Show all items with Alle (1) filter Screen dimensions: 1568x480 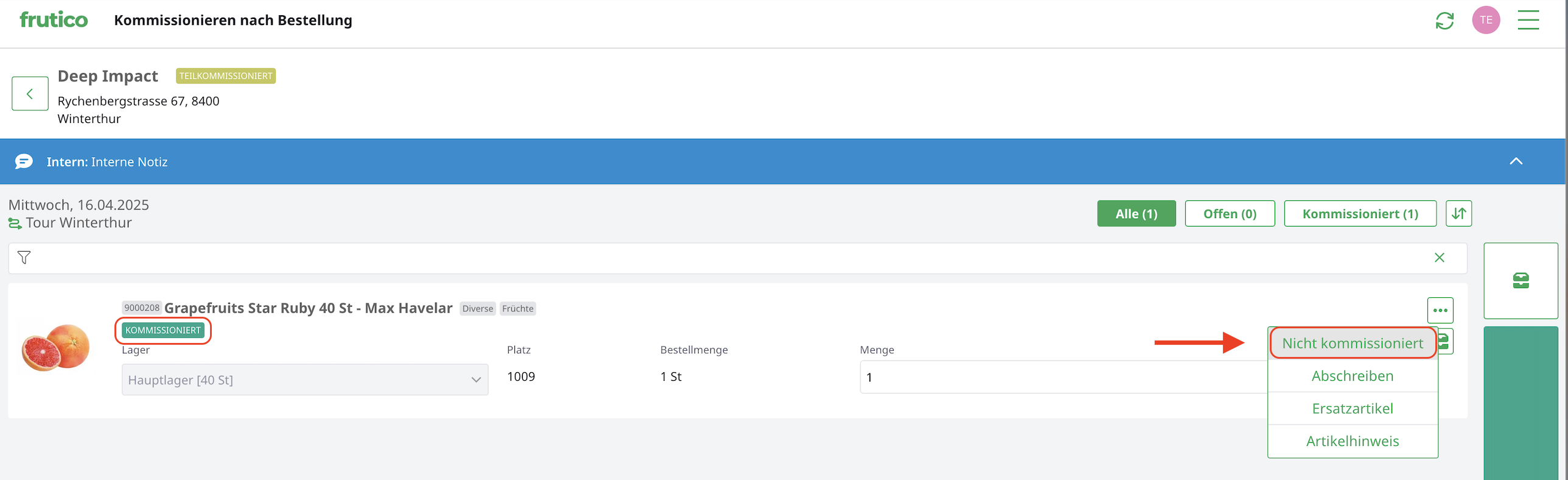1136,214
